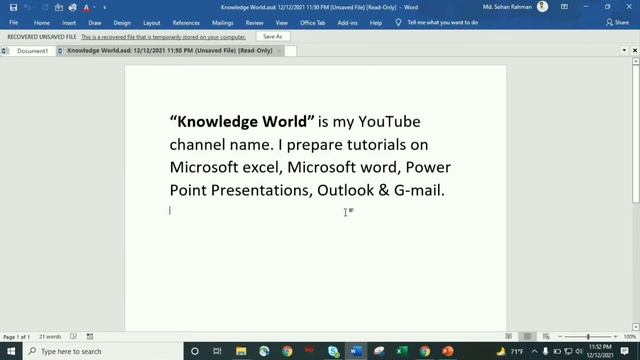The image size is (640, 360).
Task: Click the Quick Print icon in Quick Access Toolbar
Action: (73, 7)
